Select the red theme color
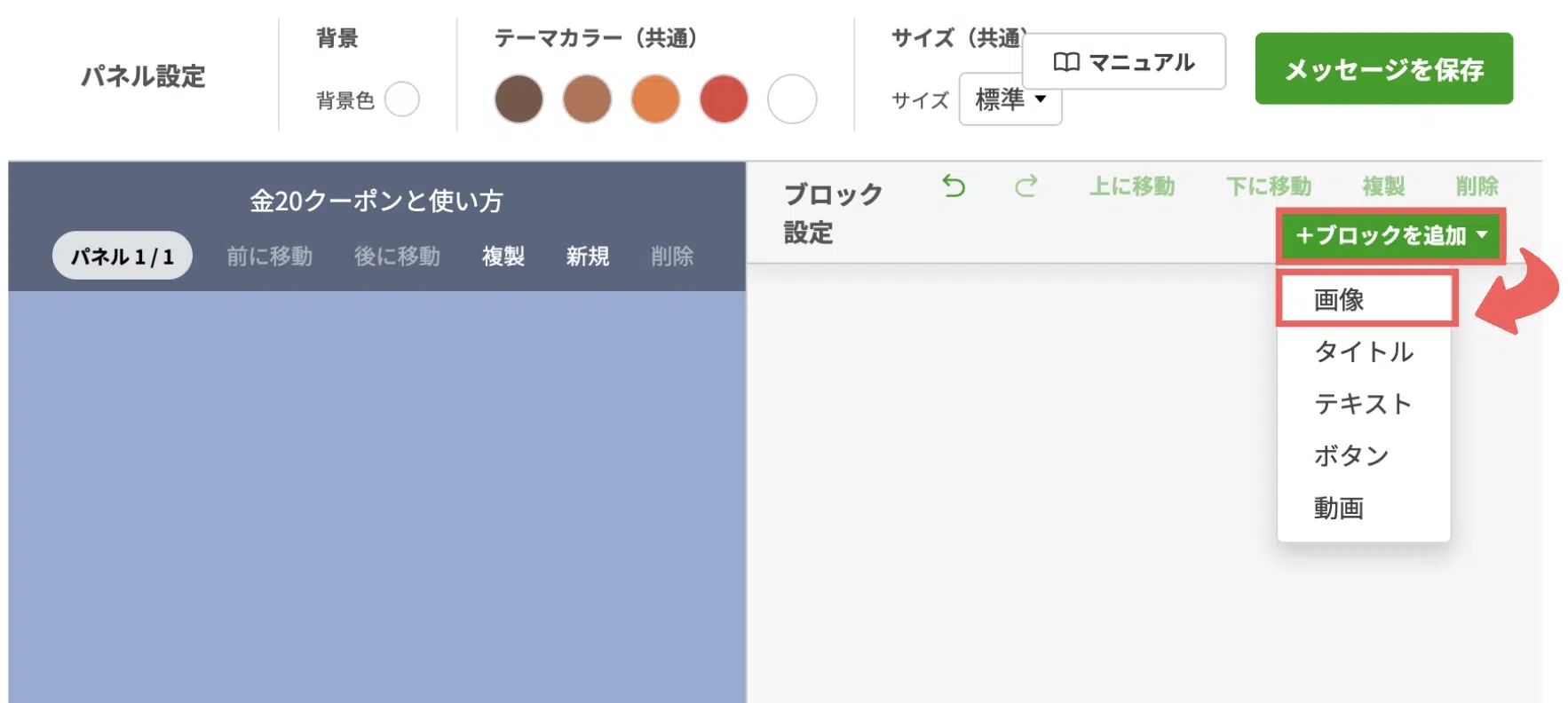This screenshot has height=703, width=1568. click(x=724, y=99)
